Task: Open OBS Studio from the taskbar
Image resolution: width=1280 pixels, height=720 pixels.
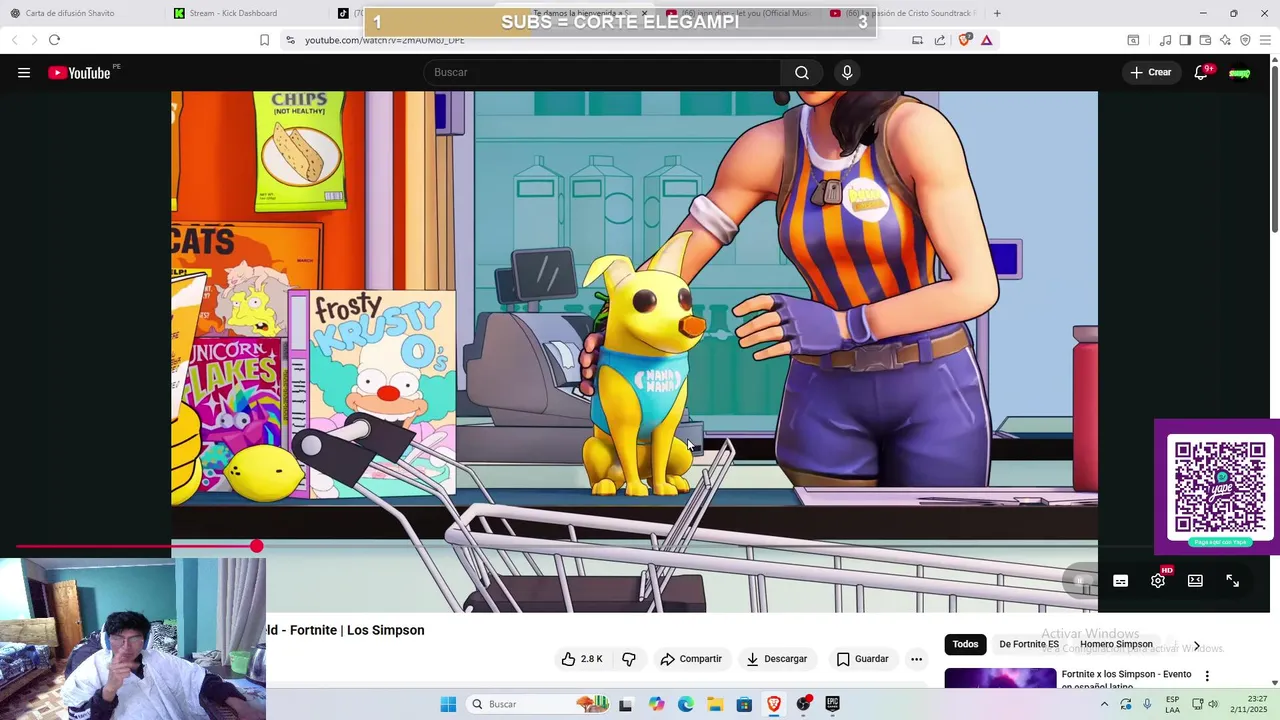Action: point(803,704)
